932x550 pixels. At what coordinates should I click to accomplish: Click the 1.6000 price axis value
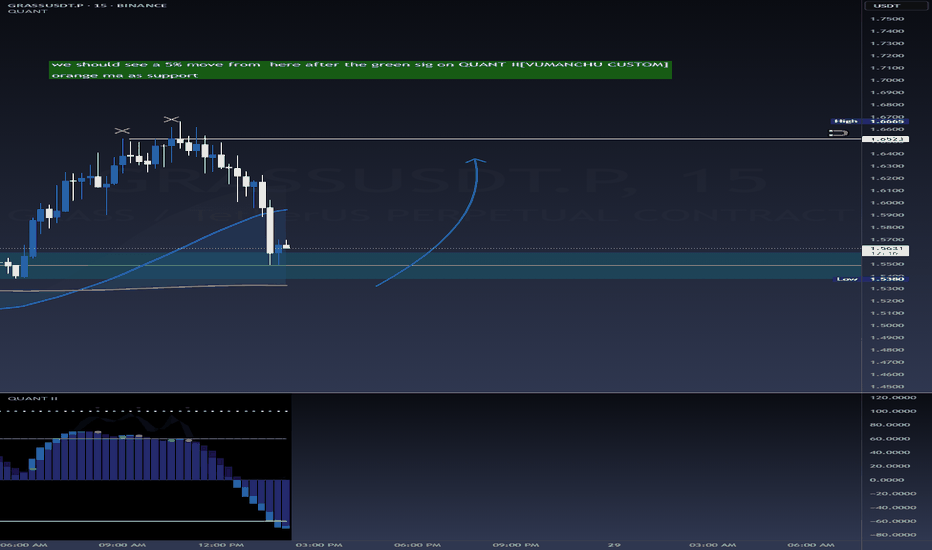tap(887, 203)
